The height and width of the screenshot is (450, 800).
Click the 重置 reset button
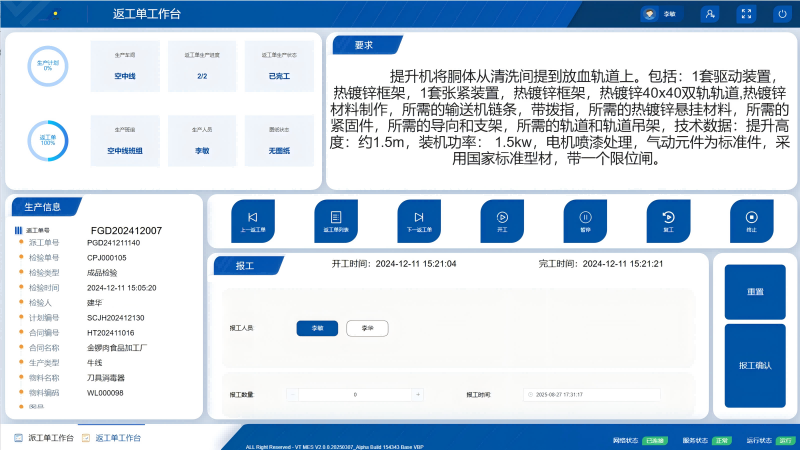755,292
